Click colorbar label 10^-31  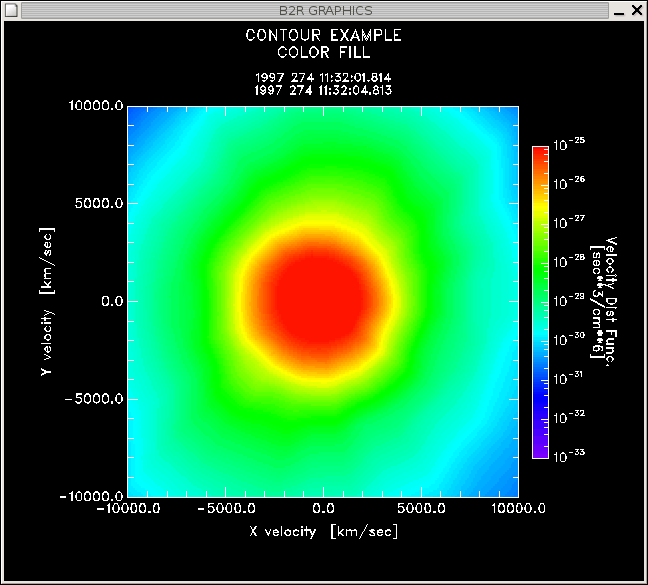point(569,378)
